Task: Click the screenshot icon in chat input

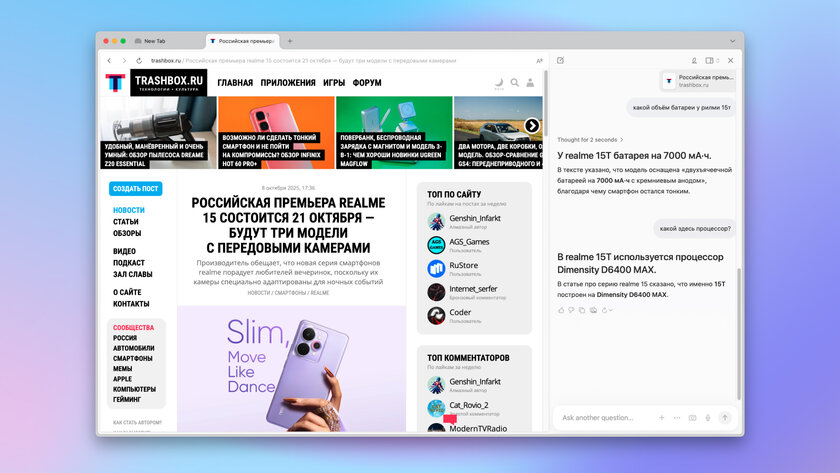Action: click(692, 417)
